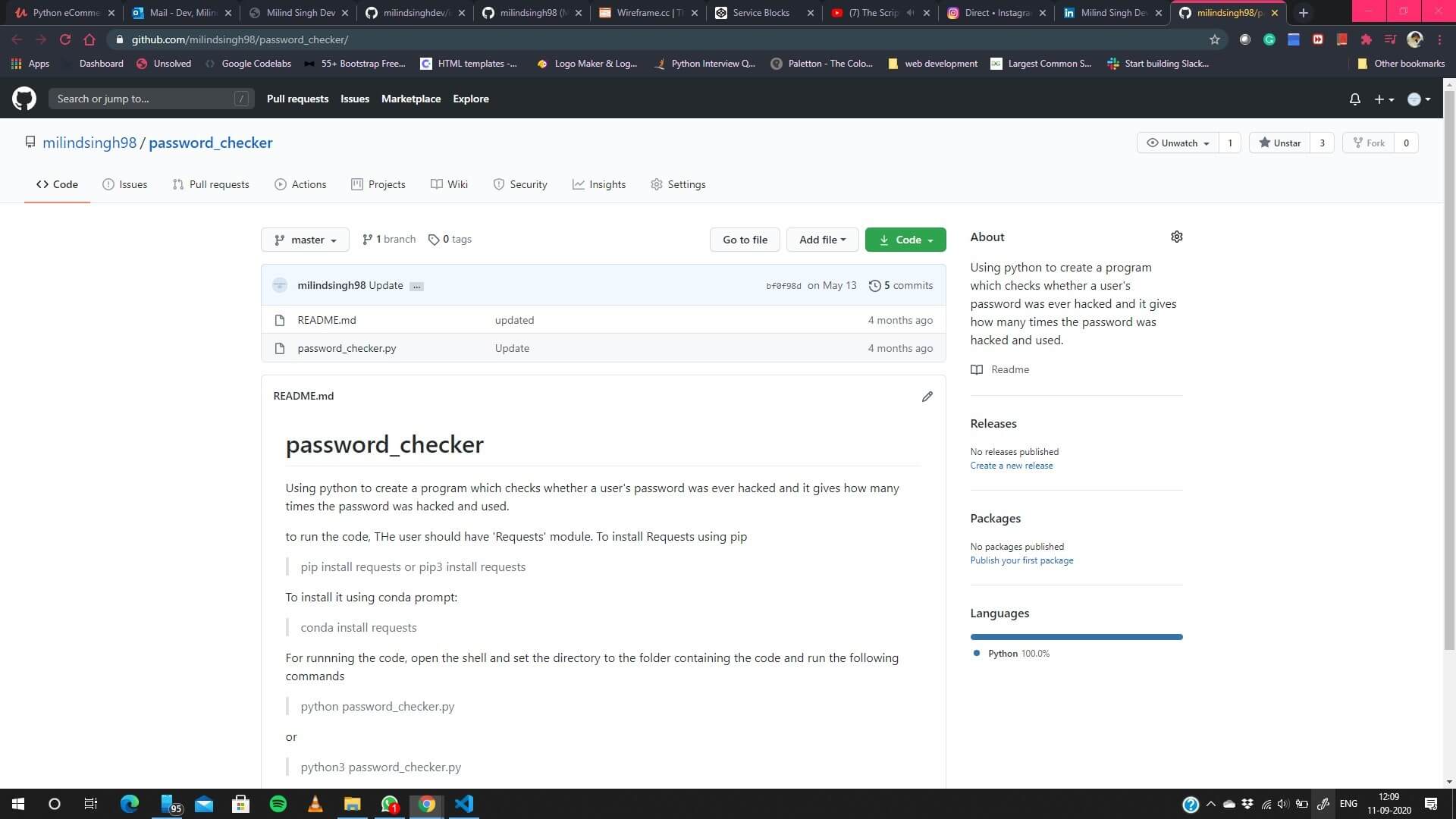Open Readme link in About section

pyautogui.click(x=1000, y=370)
